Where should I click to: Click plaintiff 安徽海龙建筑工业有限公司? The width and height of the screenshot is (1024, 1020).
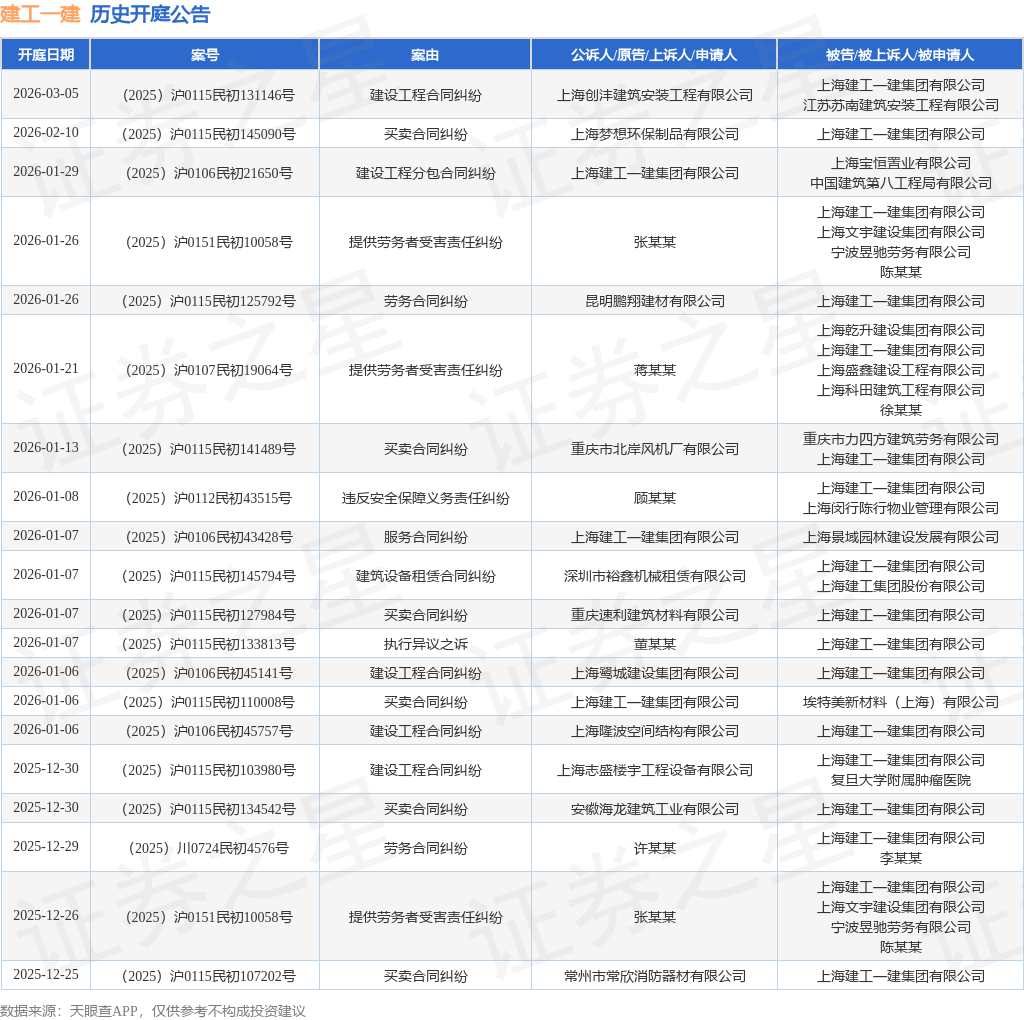point(654,810)
